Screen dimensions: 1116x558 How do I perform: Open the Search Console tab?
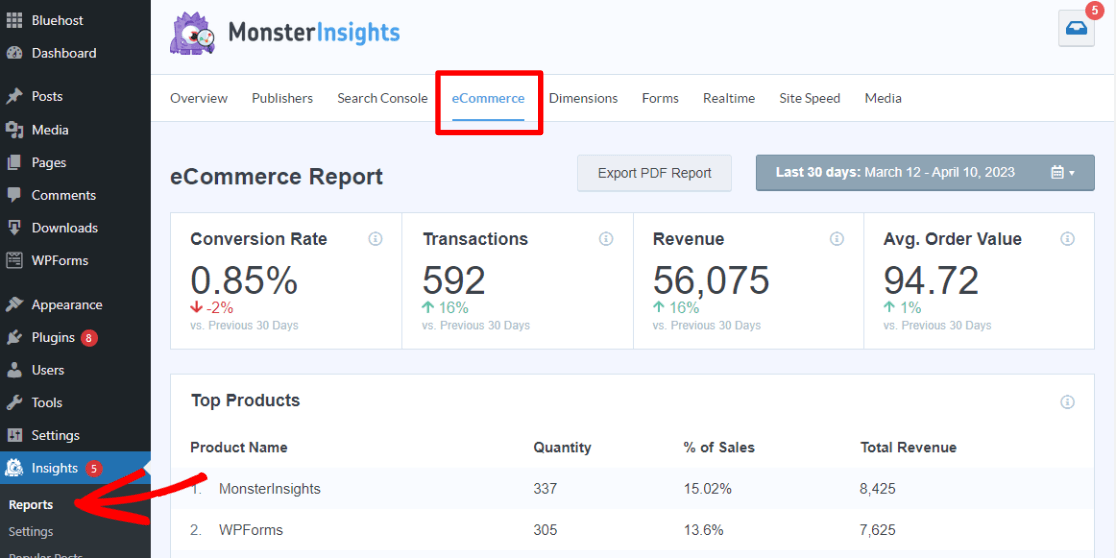click(382, 98)
